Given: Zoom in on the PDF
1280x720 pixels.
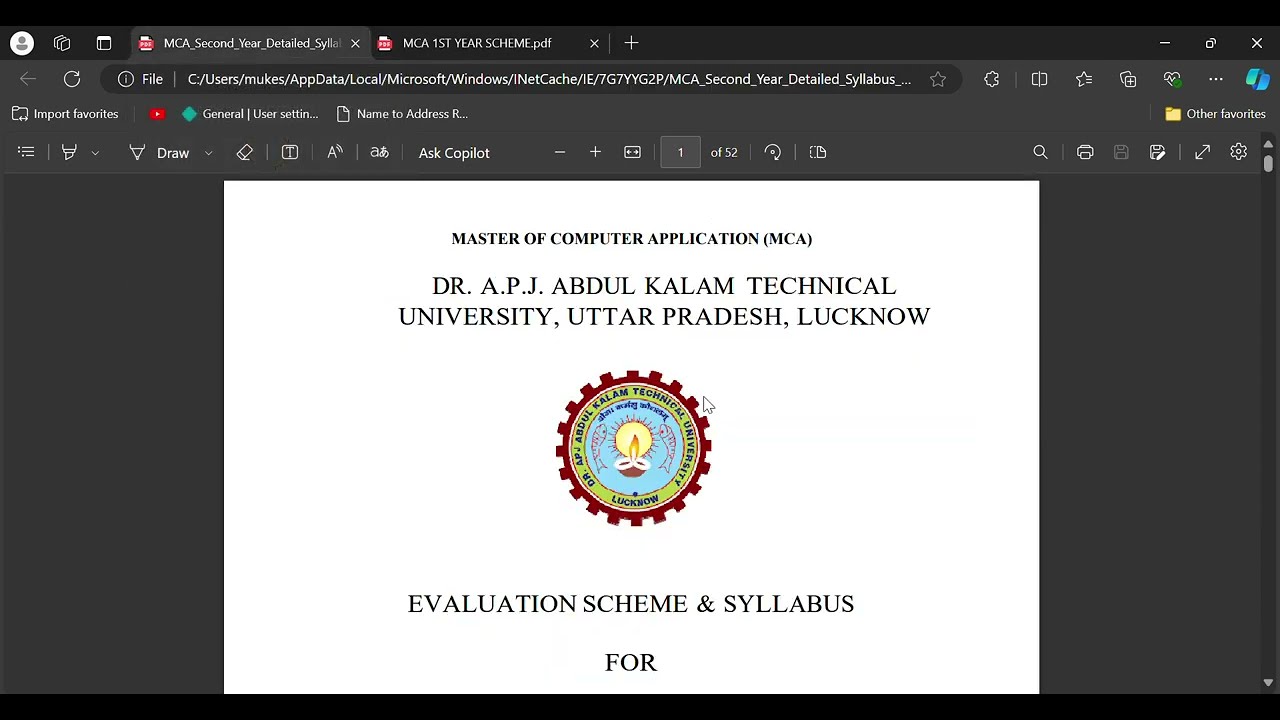Looking at the screenshot, I should 595,152.
